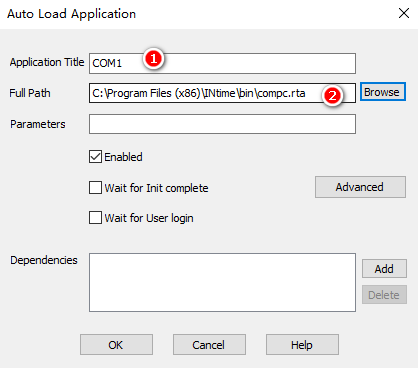The image size is (418, 368).
Task: Click the Dependencies label
Action: point(44,260)
